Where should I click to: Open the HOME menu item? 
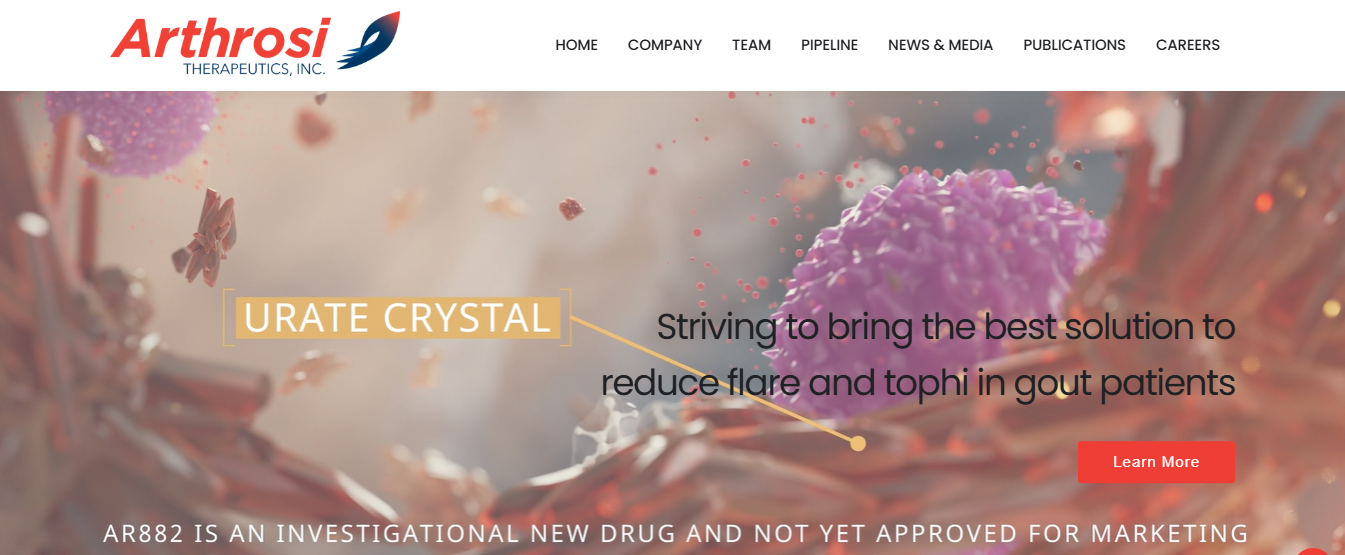click(577, 45)
